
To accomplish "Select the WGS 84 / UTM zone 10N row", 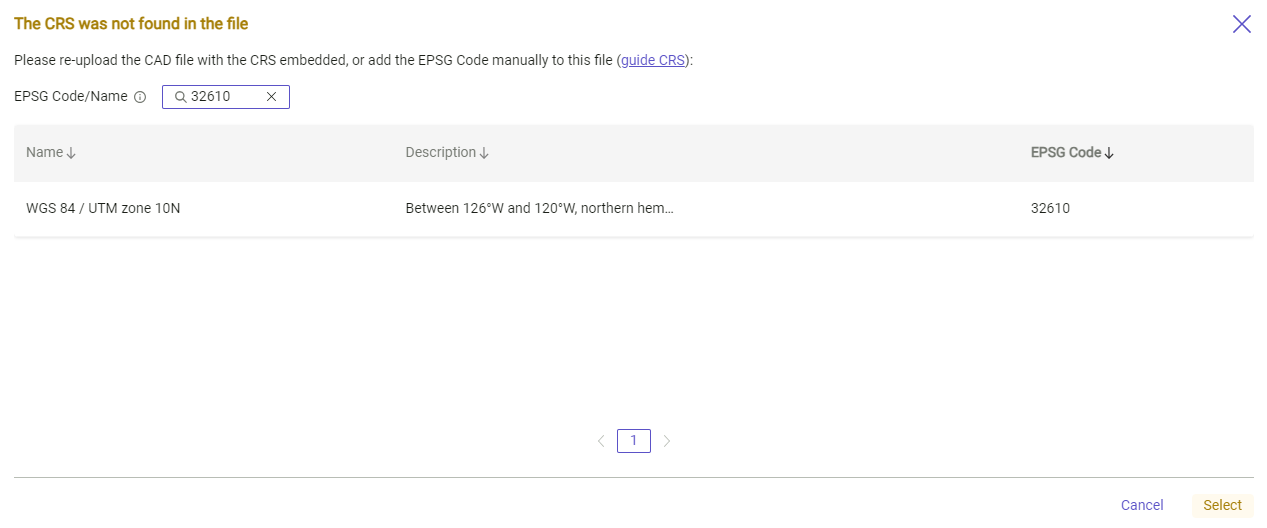I will tap(103, 209).
